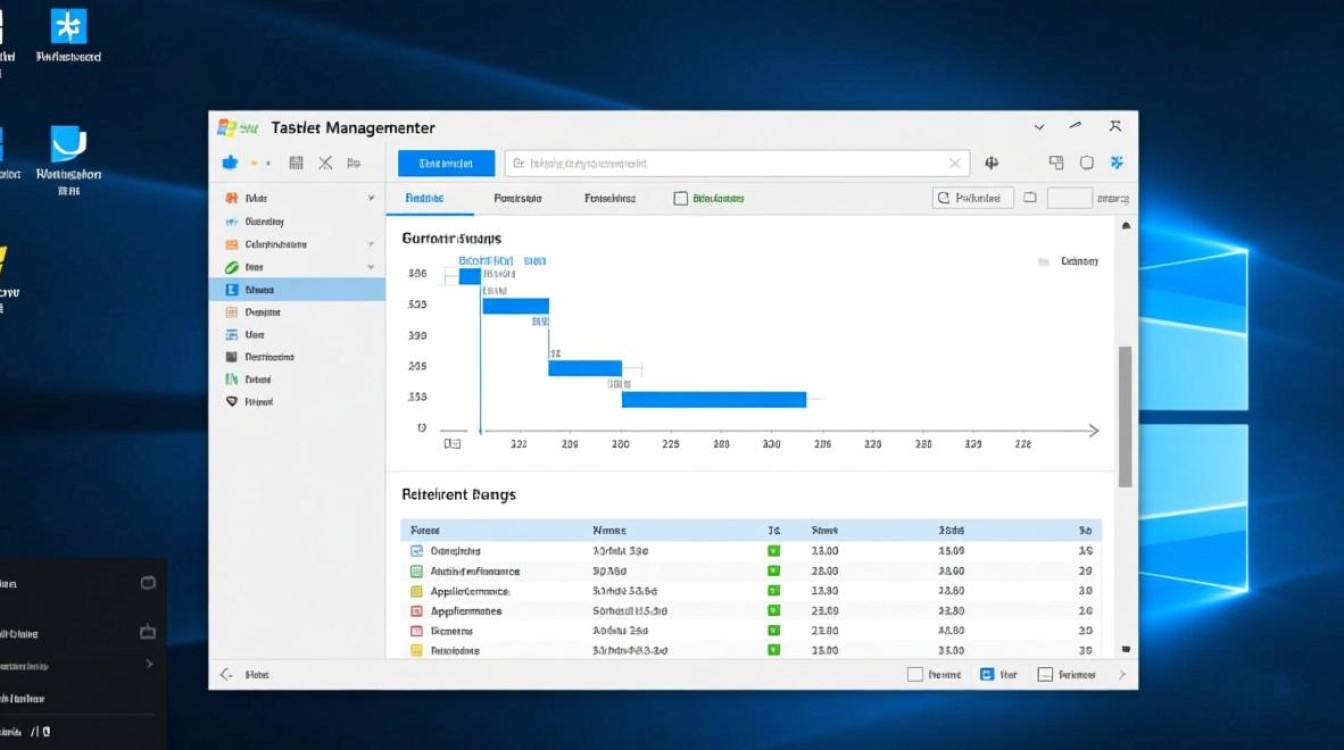Click the grid icon in the left toolbar
This screenshot has width=1344, height=750.
[296, 163]
